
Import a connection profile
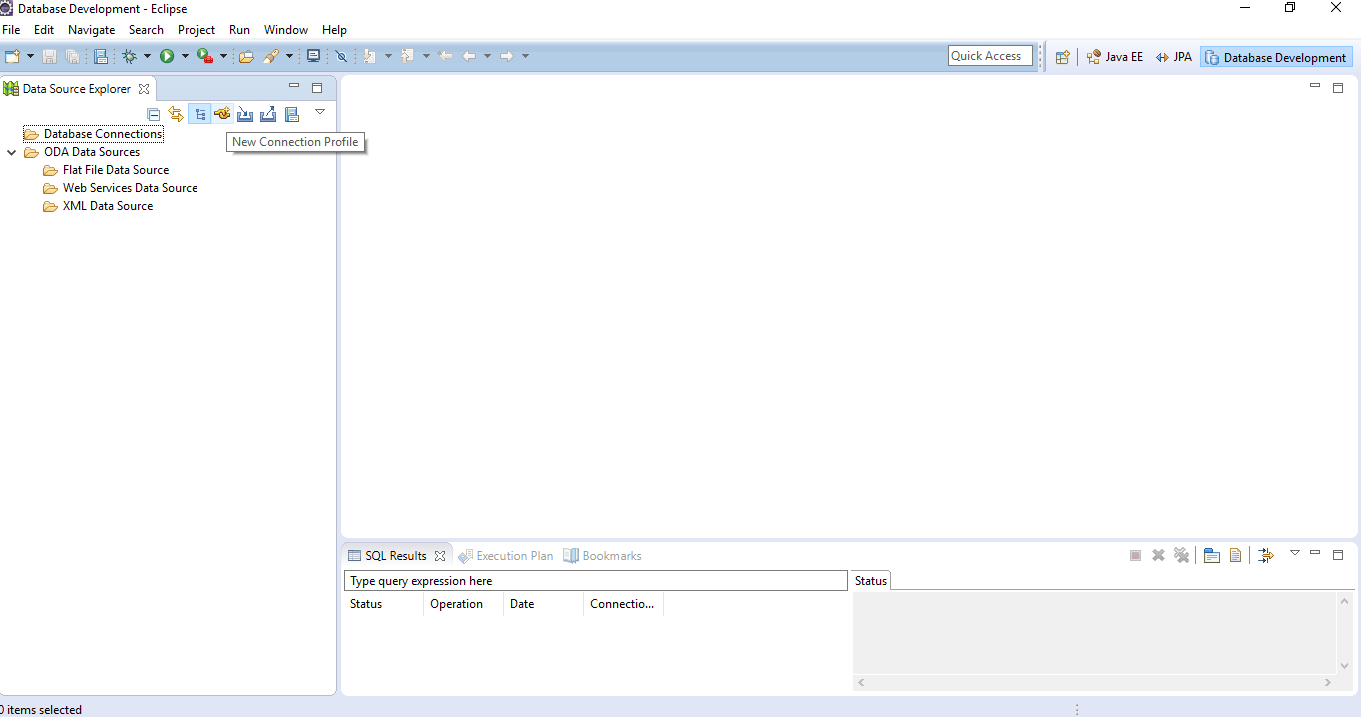tap(245, 113)
